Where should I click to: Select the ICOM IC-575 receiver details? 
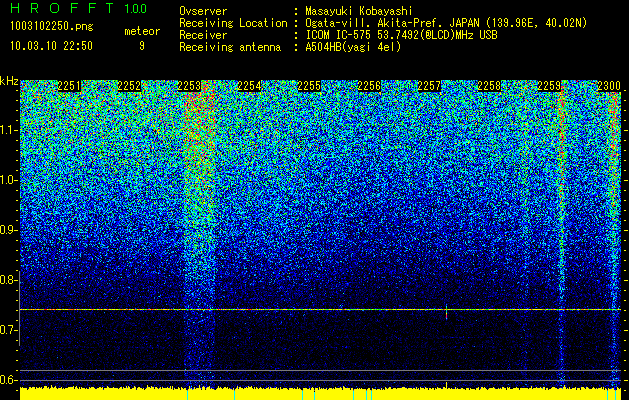401,35
